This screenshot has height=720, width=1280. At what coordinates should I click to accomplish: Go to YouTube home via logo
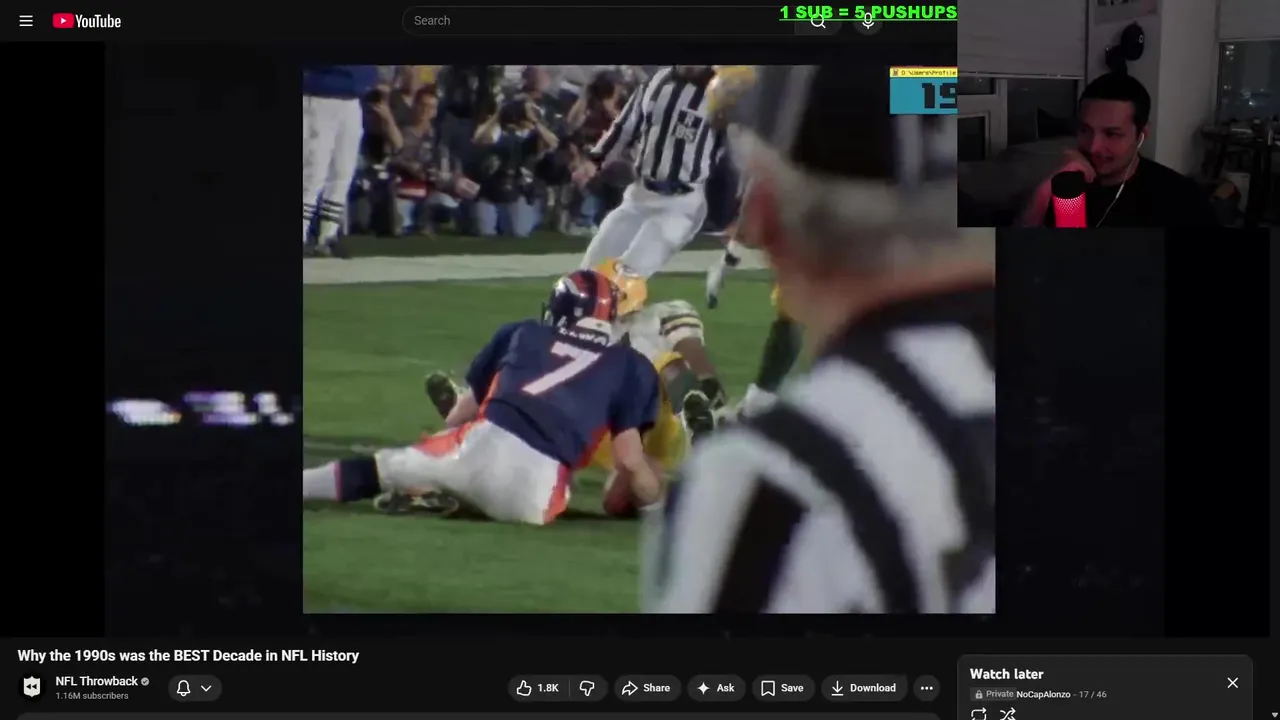pyautogui.click(x=87, y=21)
